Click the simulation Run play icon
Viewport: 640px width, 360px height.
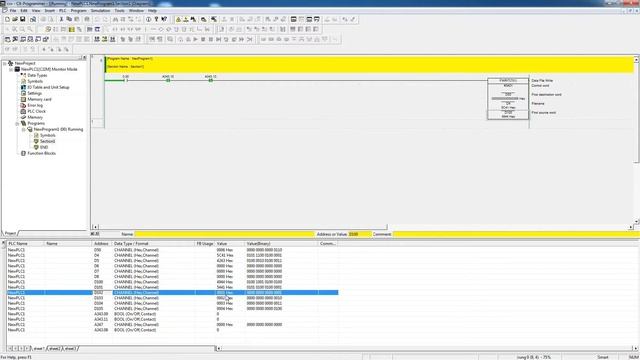click(196, 40)
